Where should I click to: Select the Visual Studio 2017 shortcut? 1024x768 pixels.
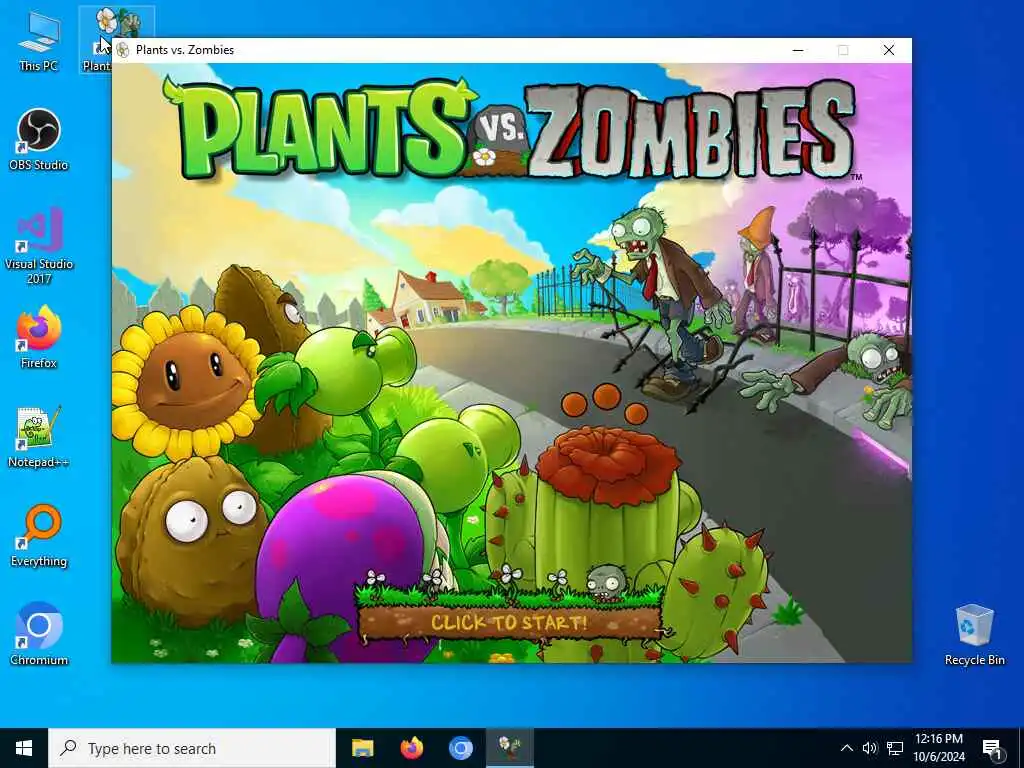tap(39, 246)
